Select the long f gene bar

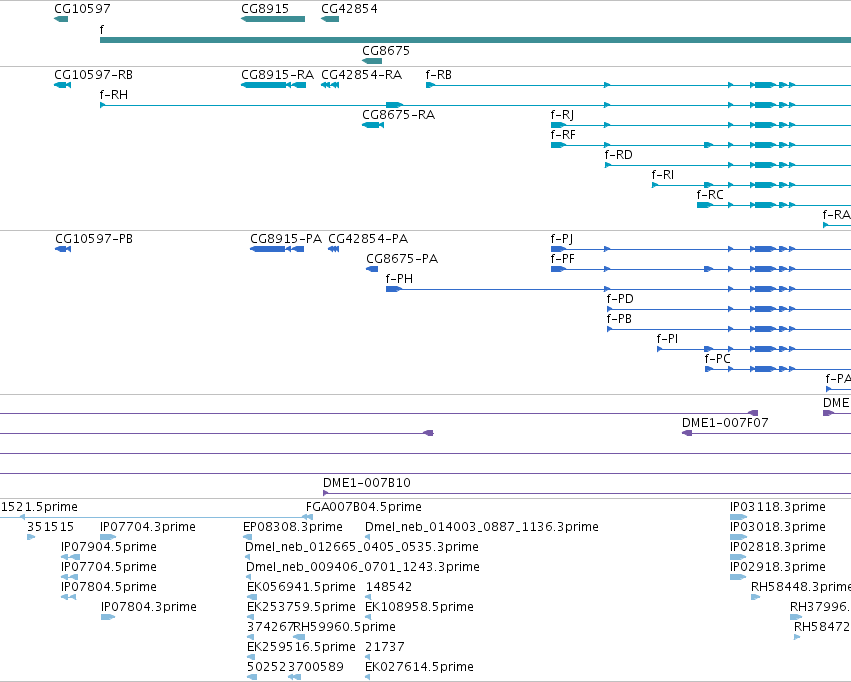pyautogui.click(x=475, y=40)
